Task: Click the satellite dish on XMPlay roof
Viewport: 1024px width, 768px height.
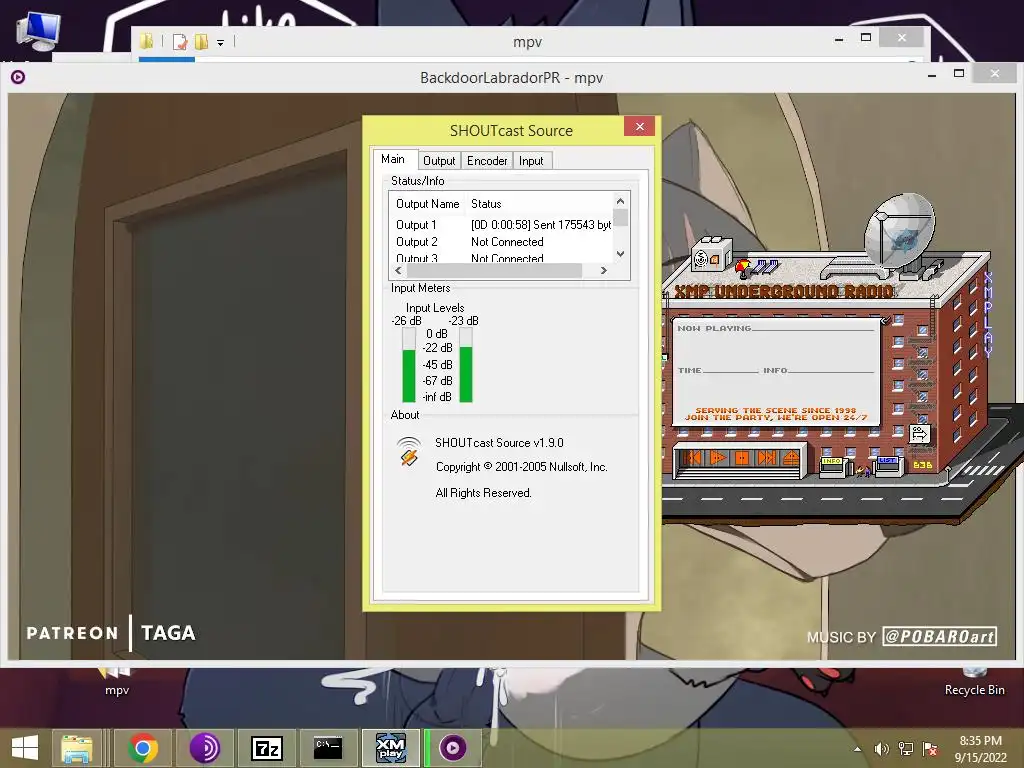Action: [899, 230]
